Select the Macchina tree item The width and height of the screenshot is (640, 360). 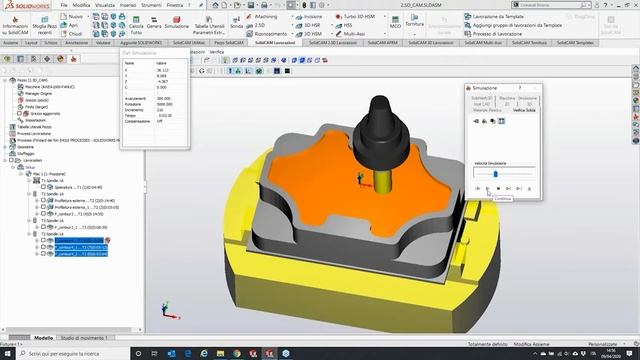pyautogui.click(x=46, y=87)
